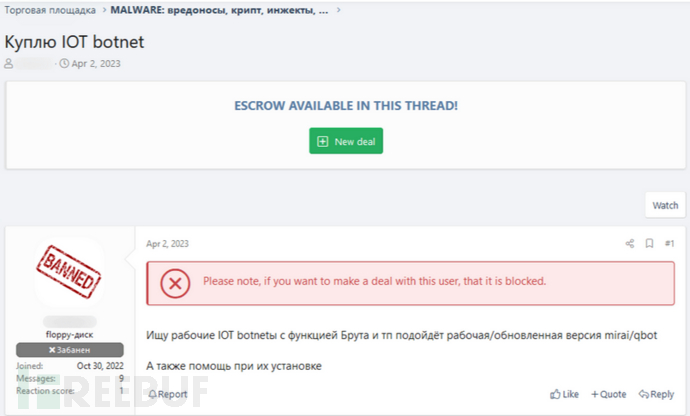Click the red X warning icon
The width and height of the screenshot is (690, 416).
175,282
